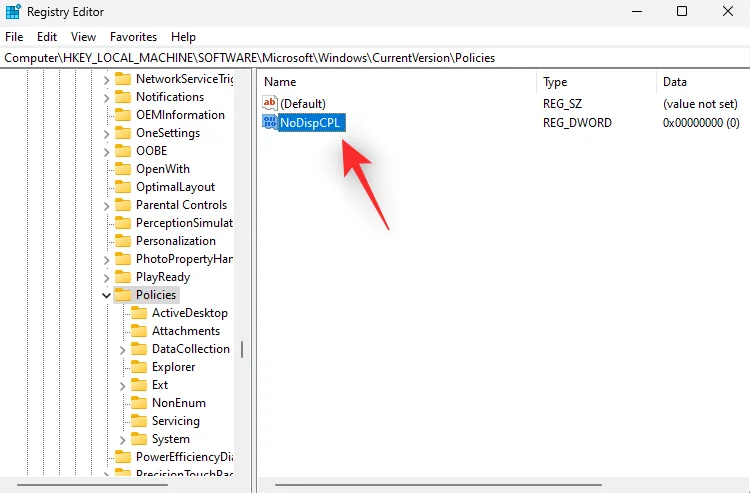Expand the NetworkServiceTriggers key

click(107, 79)
